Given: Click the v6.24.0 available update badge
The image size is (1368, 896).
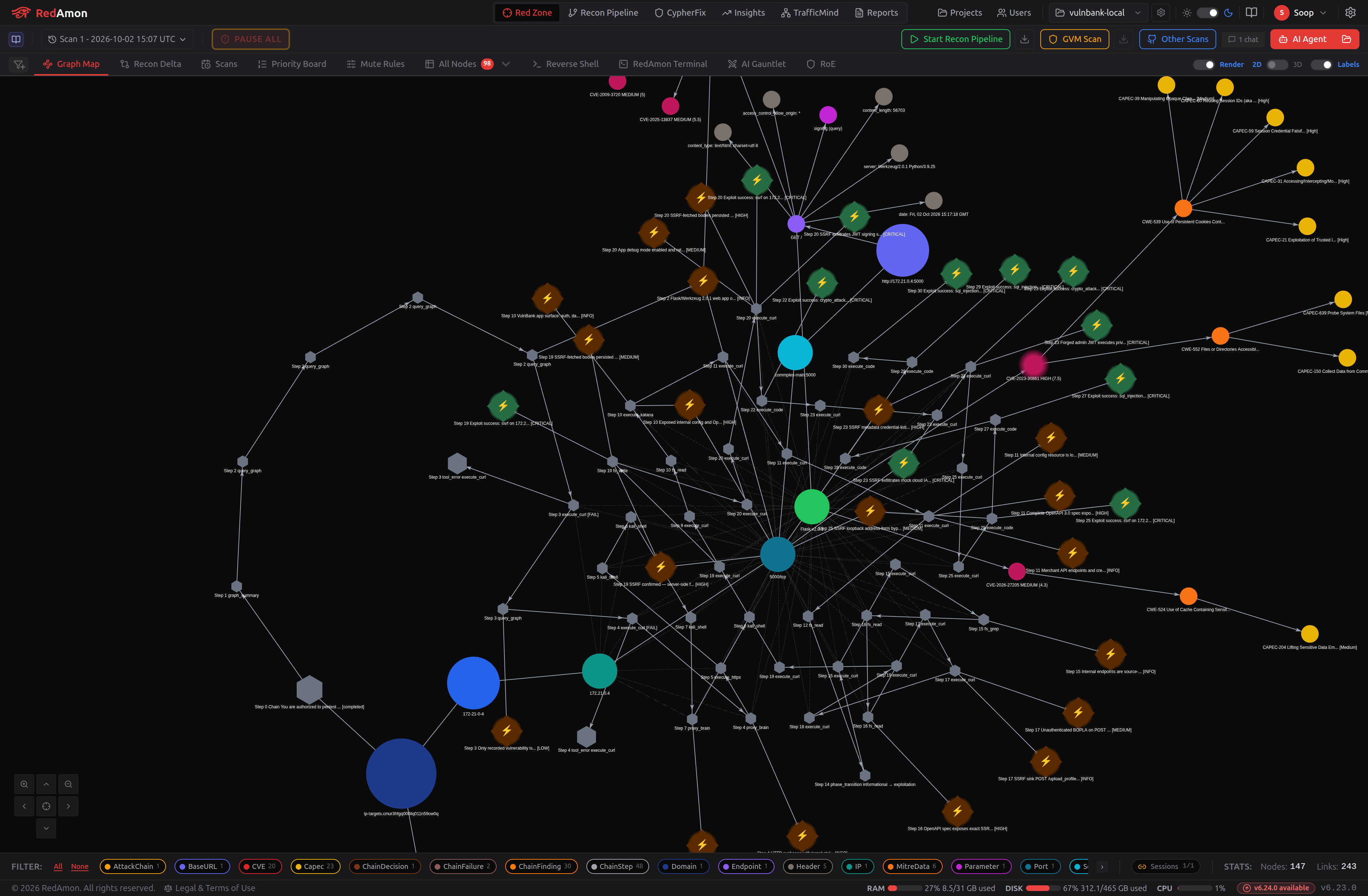Looking at the screenshot, I should (1276, 888).
